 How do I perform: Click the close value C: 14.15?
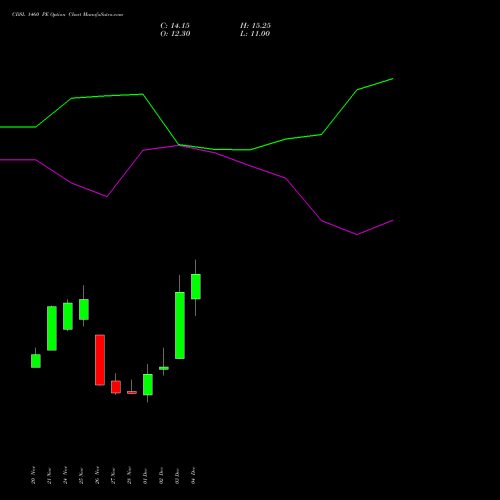pos(175,26)
